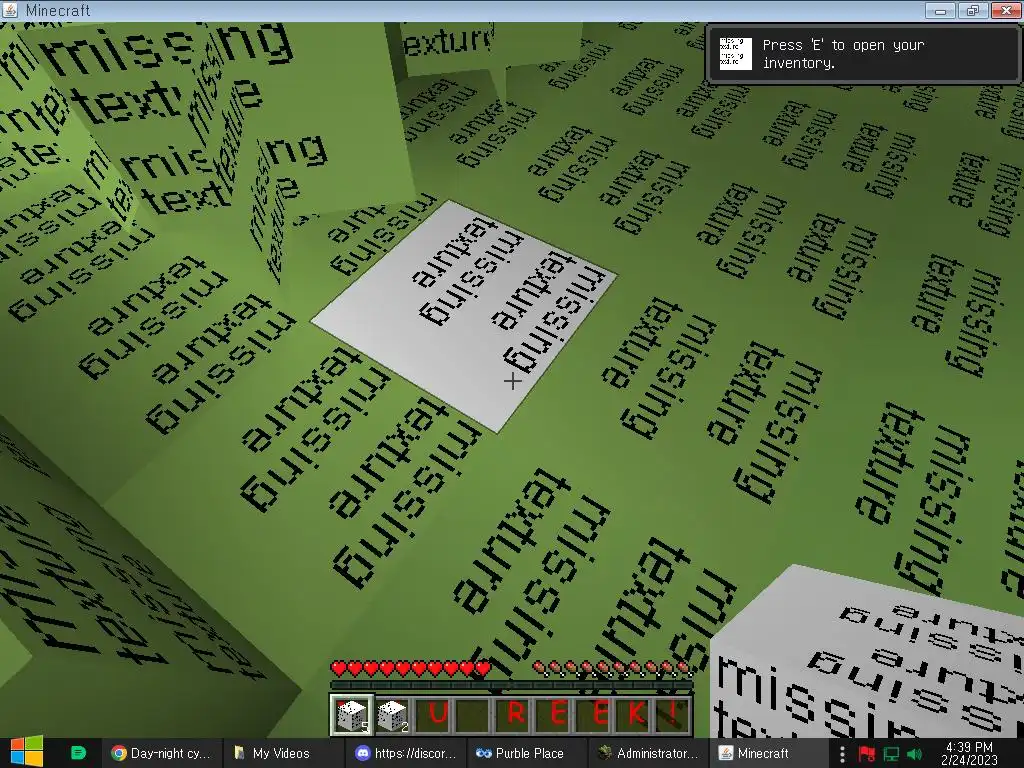
Task: Select the hotbar slot with red exclamation mark
Action: 673,714
